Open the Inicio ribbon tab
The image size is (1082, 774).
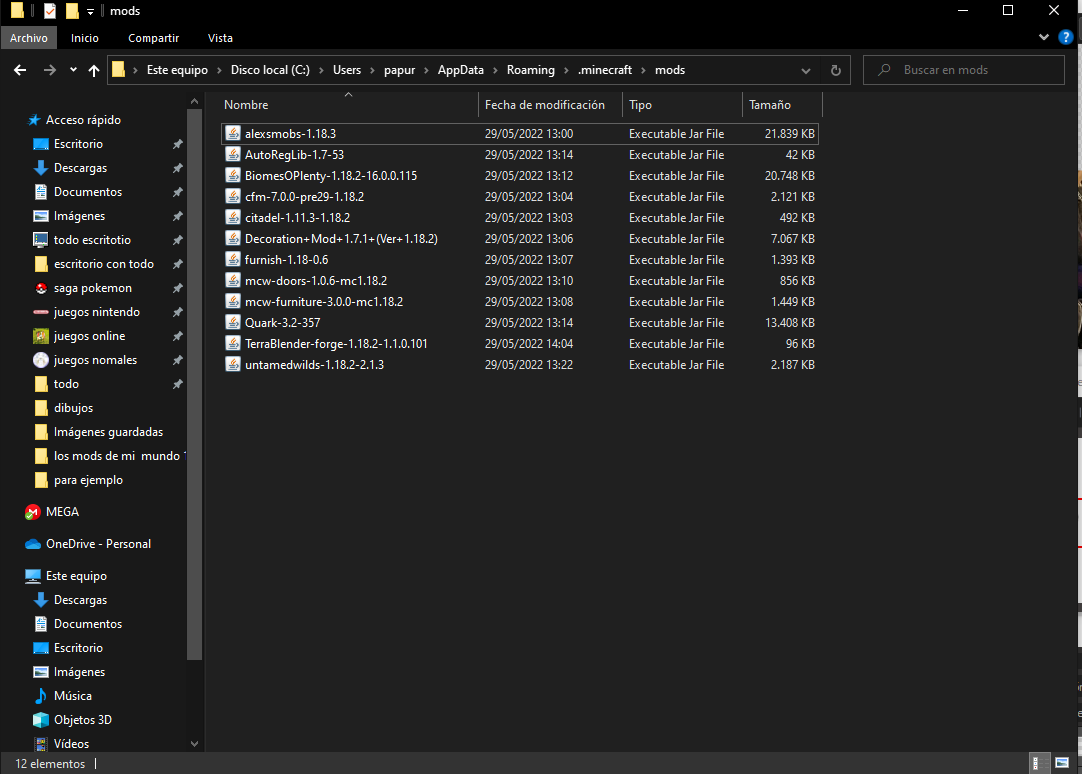tap(85, 38)
